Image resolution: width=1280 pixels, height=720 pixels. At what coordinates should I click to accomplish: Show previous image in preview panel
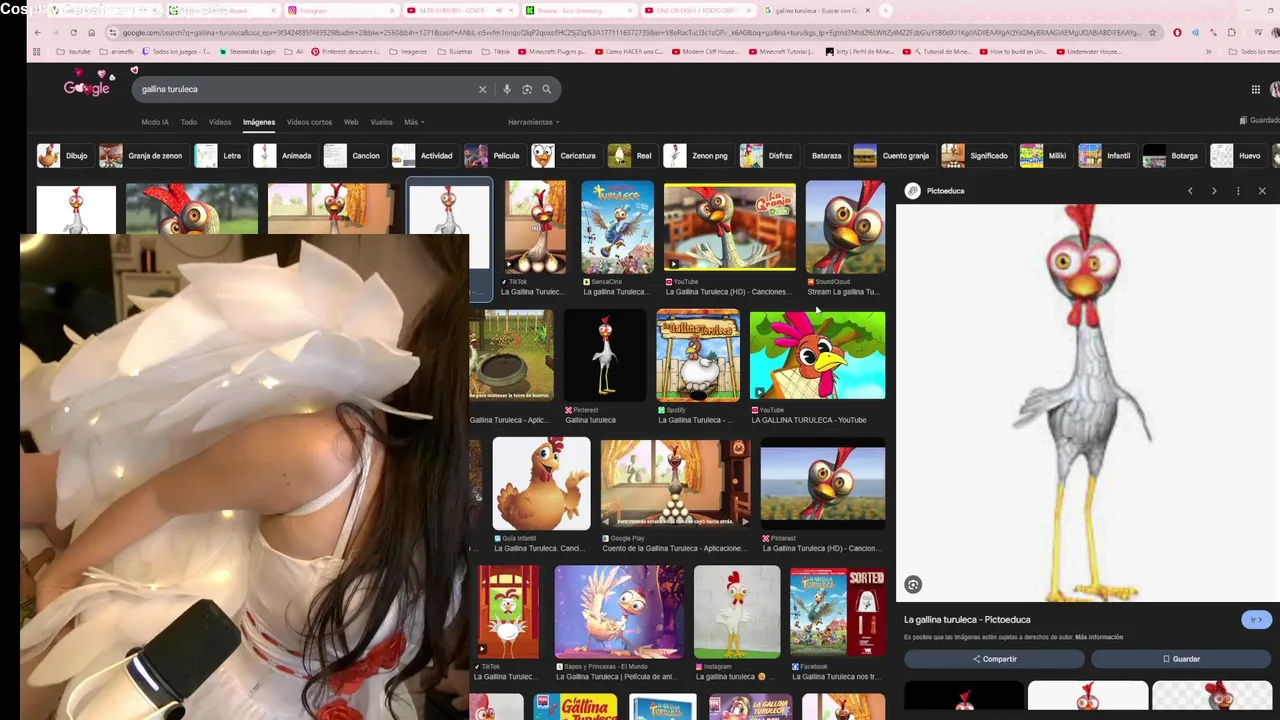[1190, 191]
